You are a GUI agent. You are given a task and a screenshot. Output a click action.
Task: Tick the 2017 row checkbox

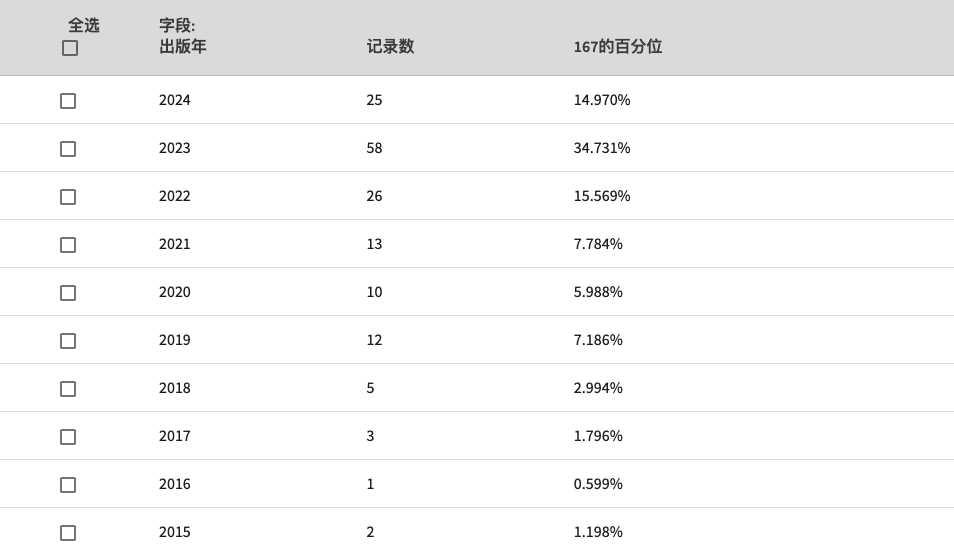68,437
